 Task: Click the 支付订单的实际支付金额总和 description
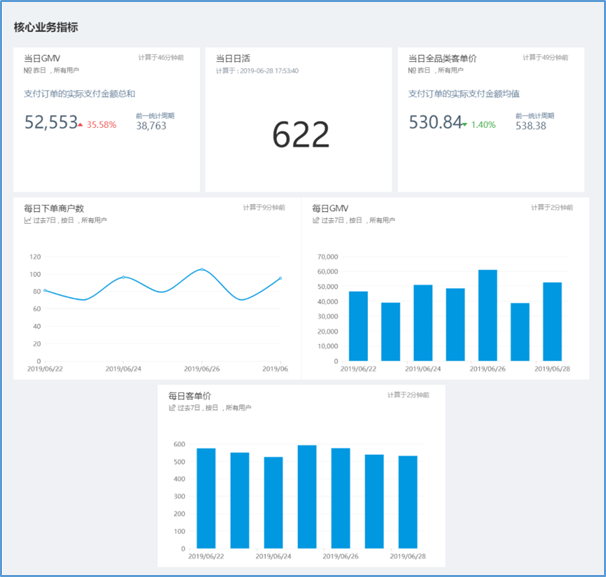(x=80, y=94)
